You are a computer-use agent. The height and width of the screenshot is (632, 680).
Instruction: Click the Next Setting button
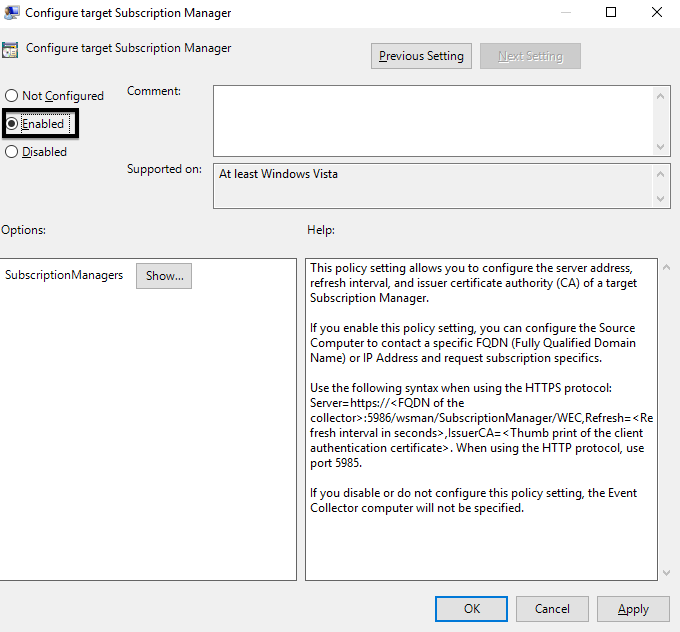(530, 56)
